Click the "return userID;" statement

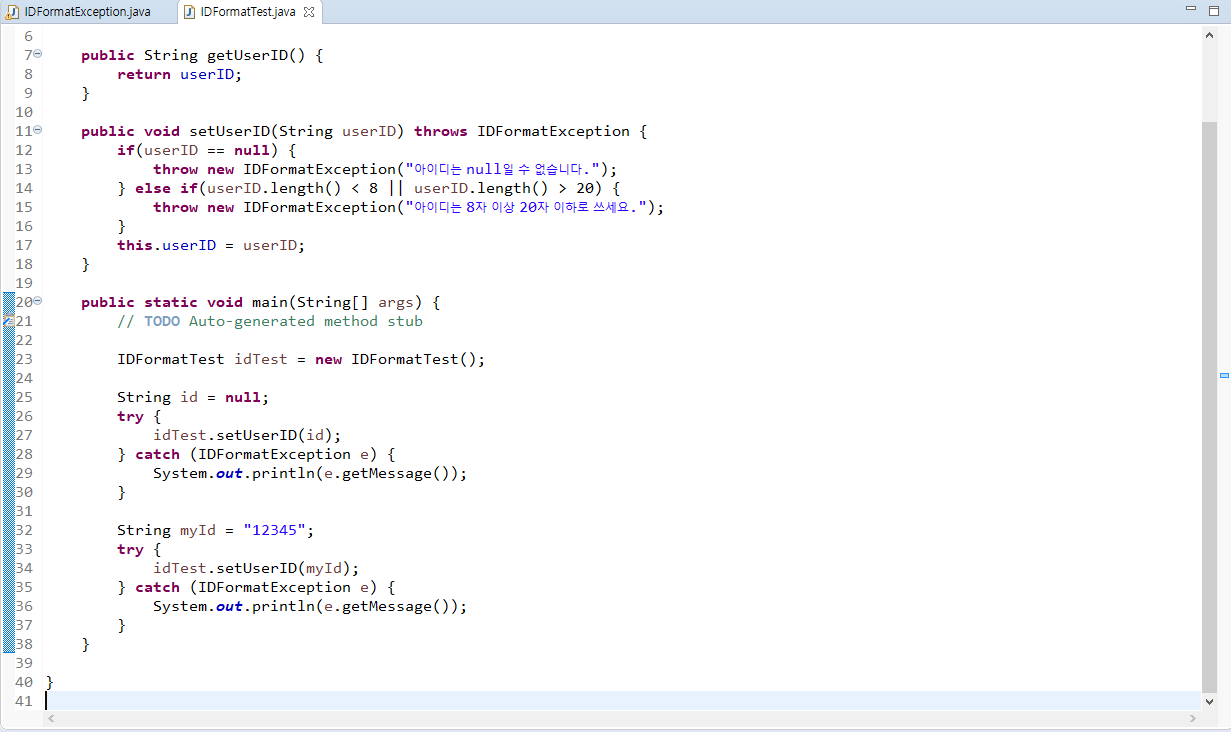pos(180,74)
